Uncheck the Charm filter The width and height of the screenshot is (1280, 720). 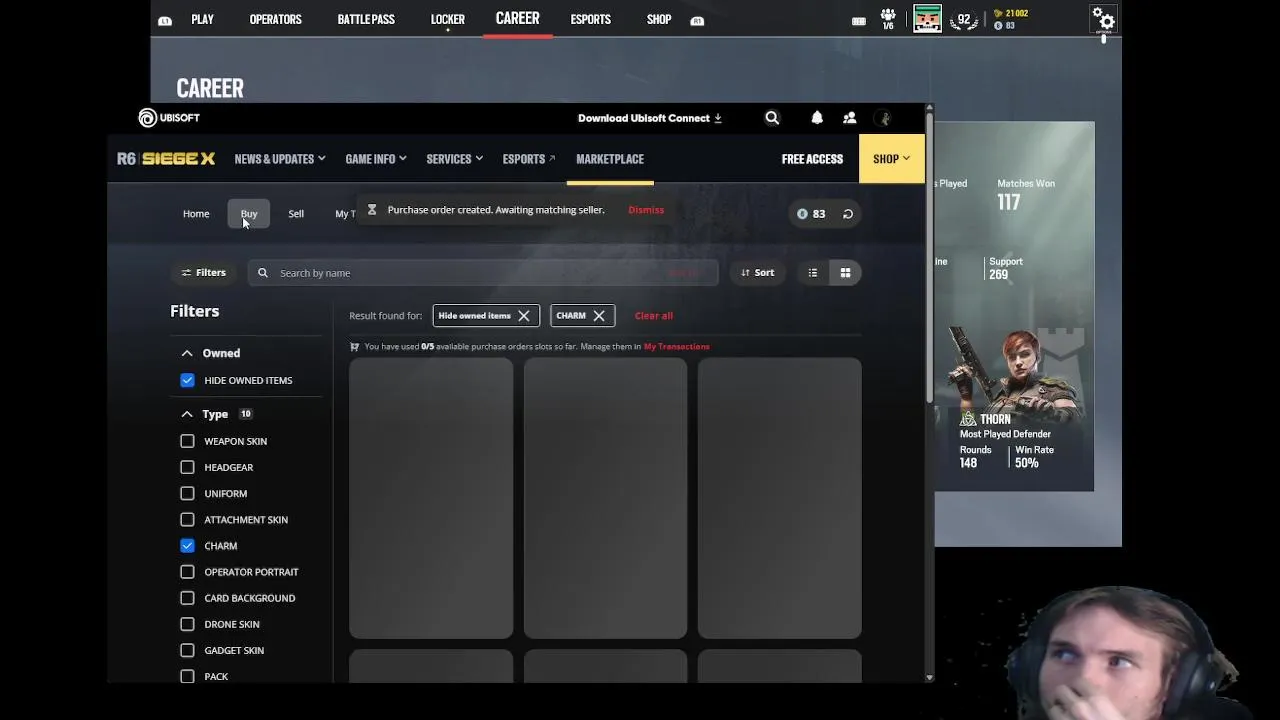[x=187, y=545]
